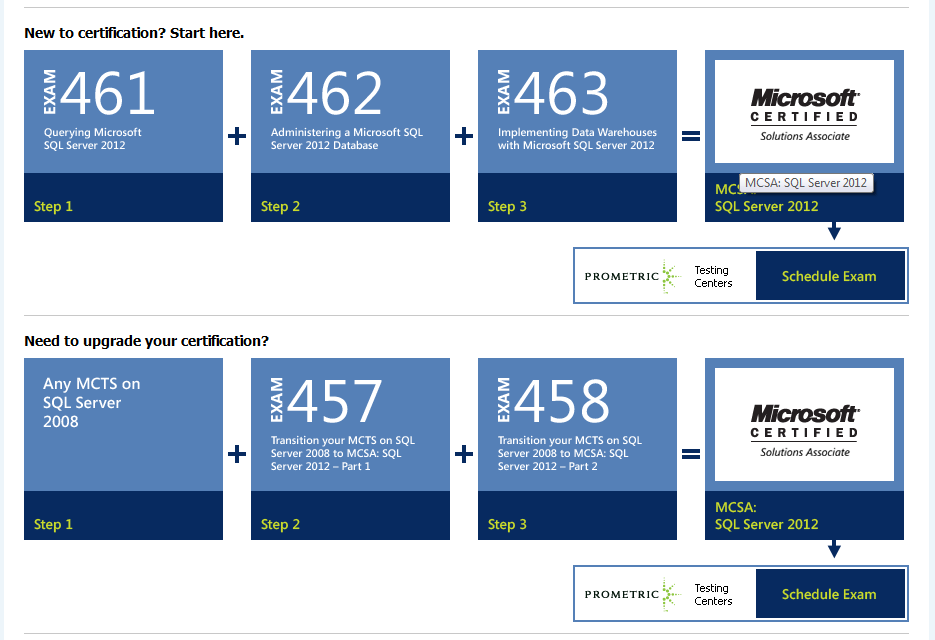Click top Schedule Exam button
Screen dimensions: 935x640
(830, 276)
